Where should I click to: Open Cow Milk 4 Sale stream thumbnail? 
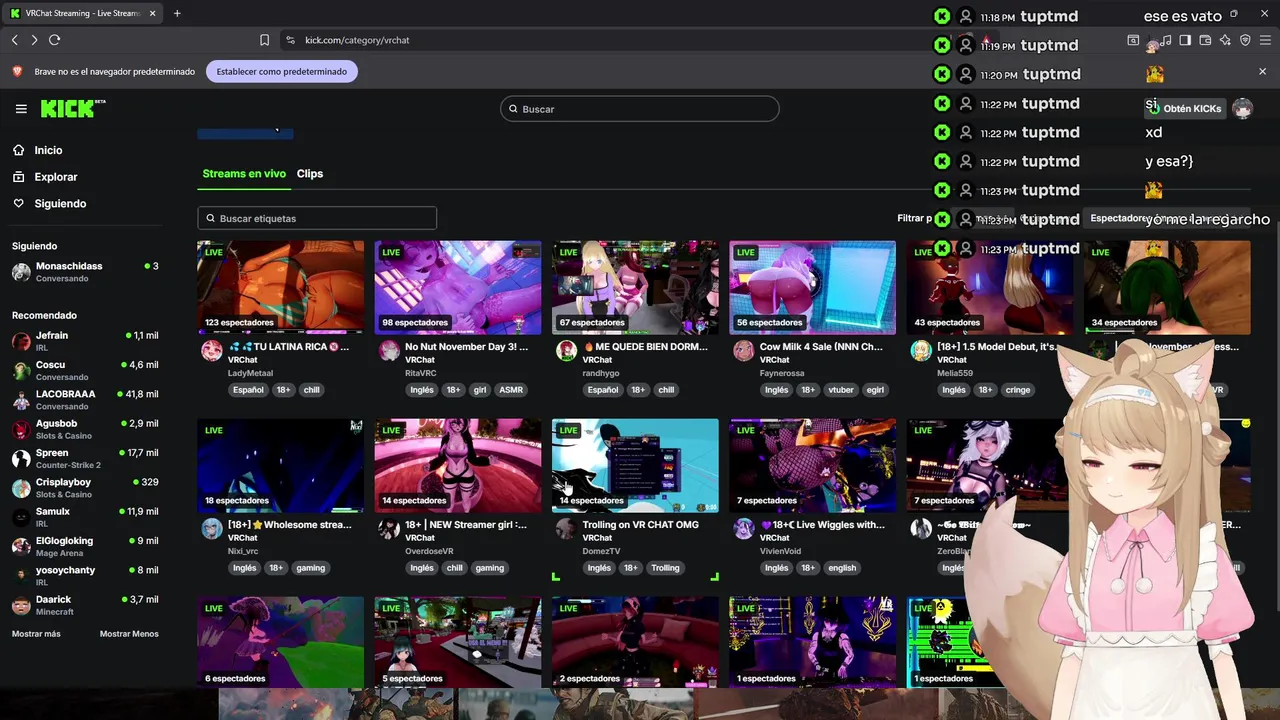coord(813,287)
